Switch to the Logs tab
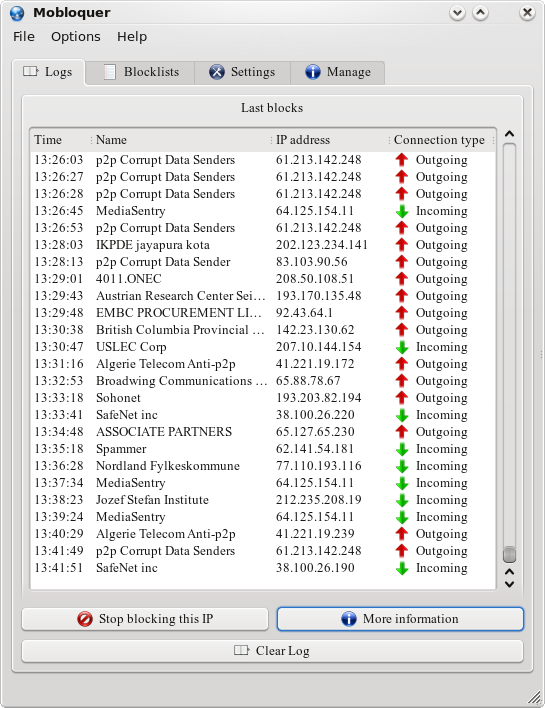Image resolution: width=545 pixels, height=708 pixels. pyautogui.click(x=48, y=72)
